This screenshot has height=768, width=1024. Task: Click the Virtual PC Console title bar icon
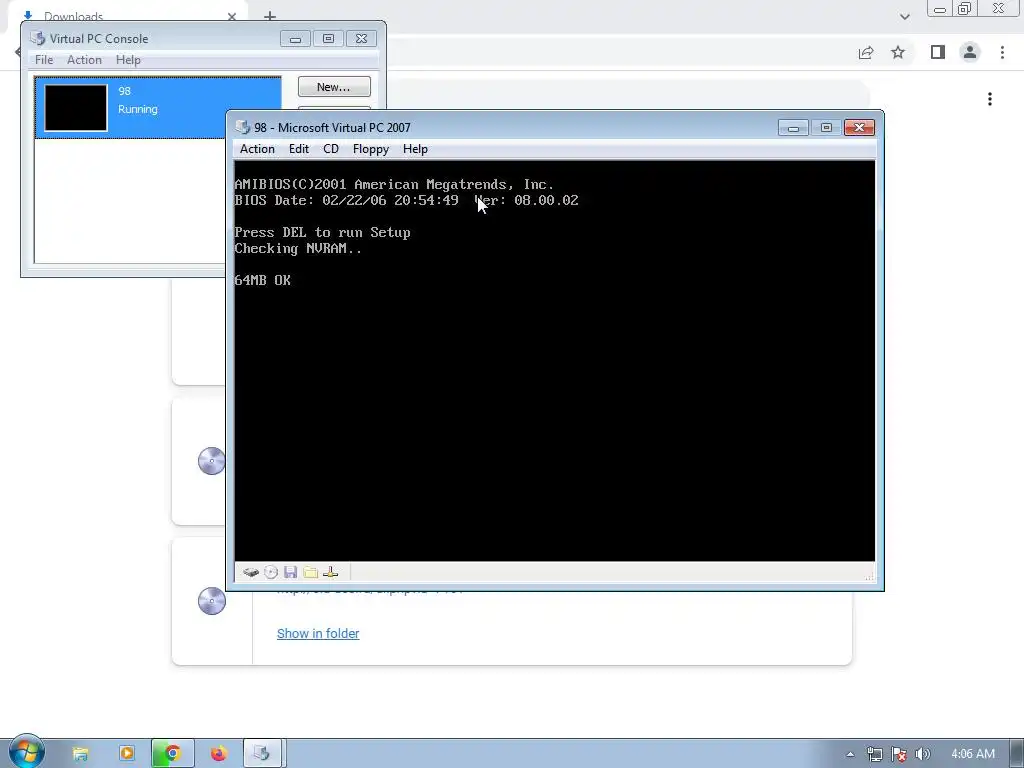coord(38,39)
